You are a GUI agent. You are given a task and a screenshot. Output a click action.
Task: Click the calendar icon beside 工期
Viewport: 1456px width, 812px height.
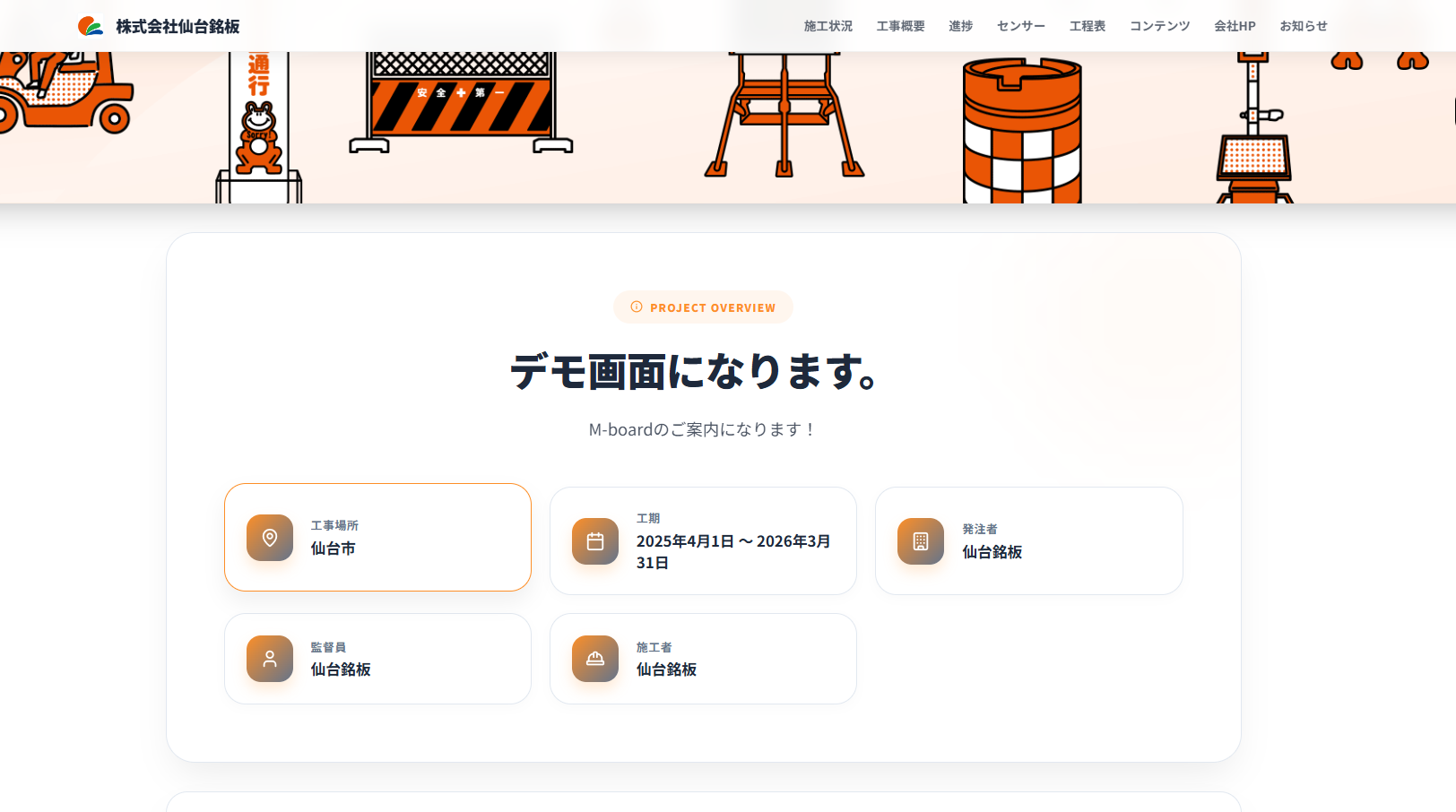click(x=595, y=541)
